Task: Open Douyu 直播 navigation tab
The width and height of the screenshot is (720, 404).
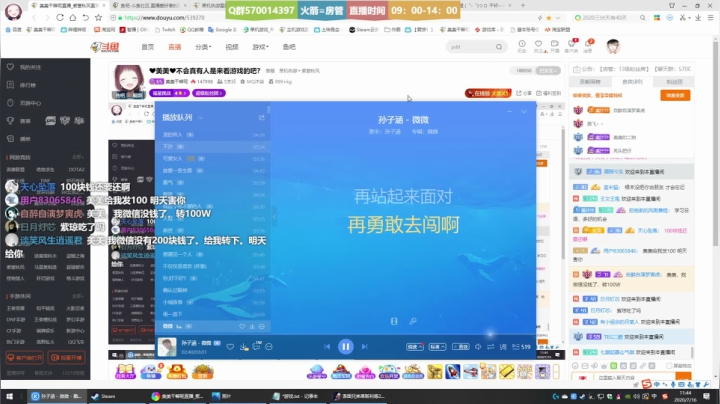Action: pyautogui.click(x=174, y=47)
